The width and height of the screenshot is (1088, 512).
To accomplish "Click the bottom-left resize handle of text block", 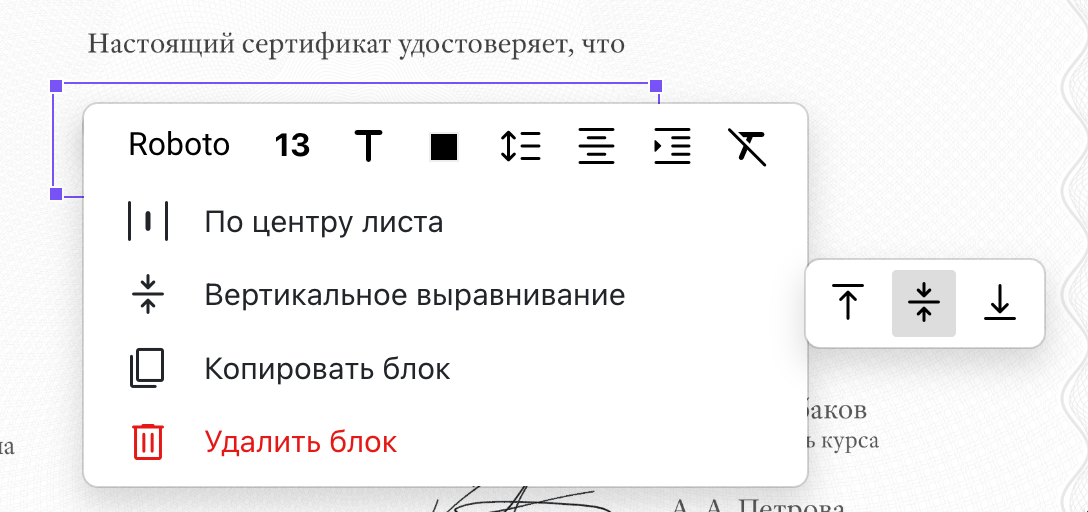I will coord(57,194).
